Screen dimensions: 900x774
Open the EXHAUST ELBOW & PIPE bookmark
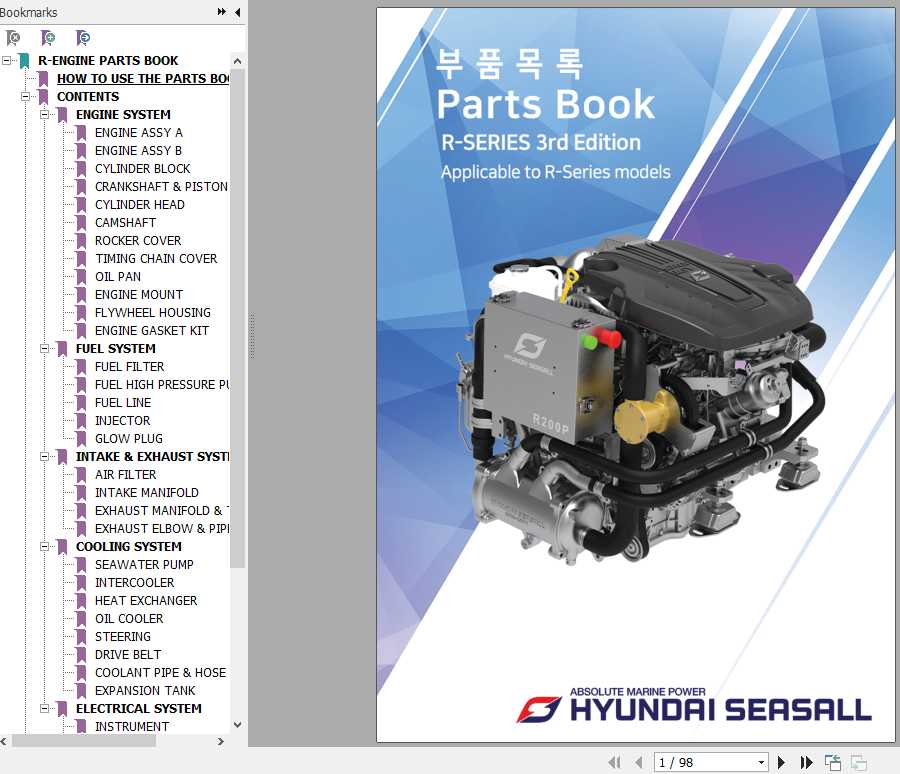click(162, 528)
